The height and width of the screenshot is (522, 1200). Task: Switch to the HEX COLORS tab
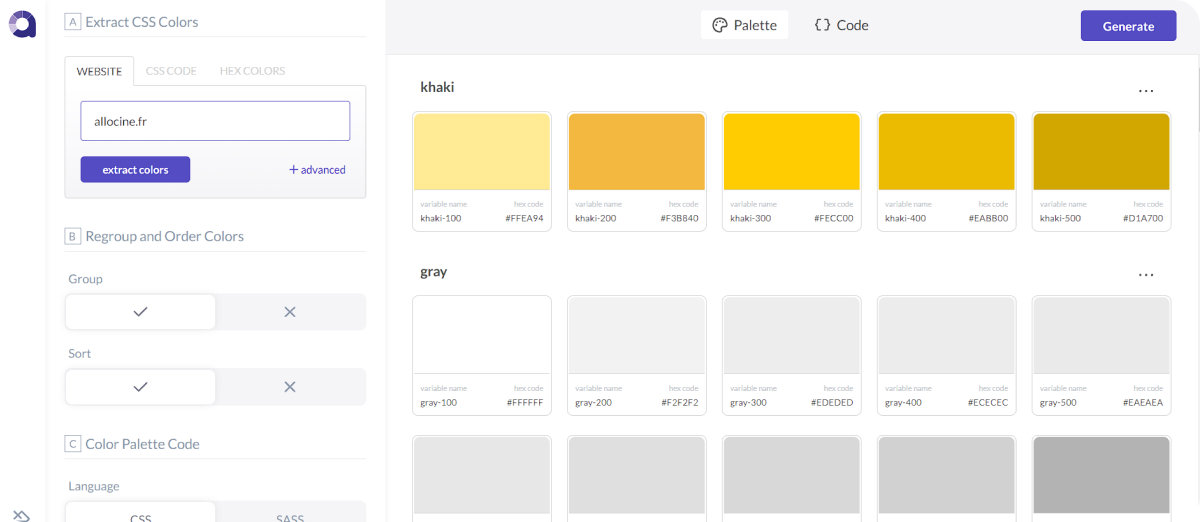252,71
